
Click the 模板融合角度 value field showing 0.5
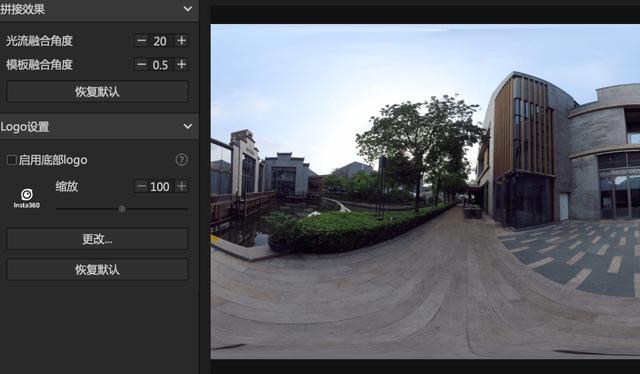pos(160,65)
